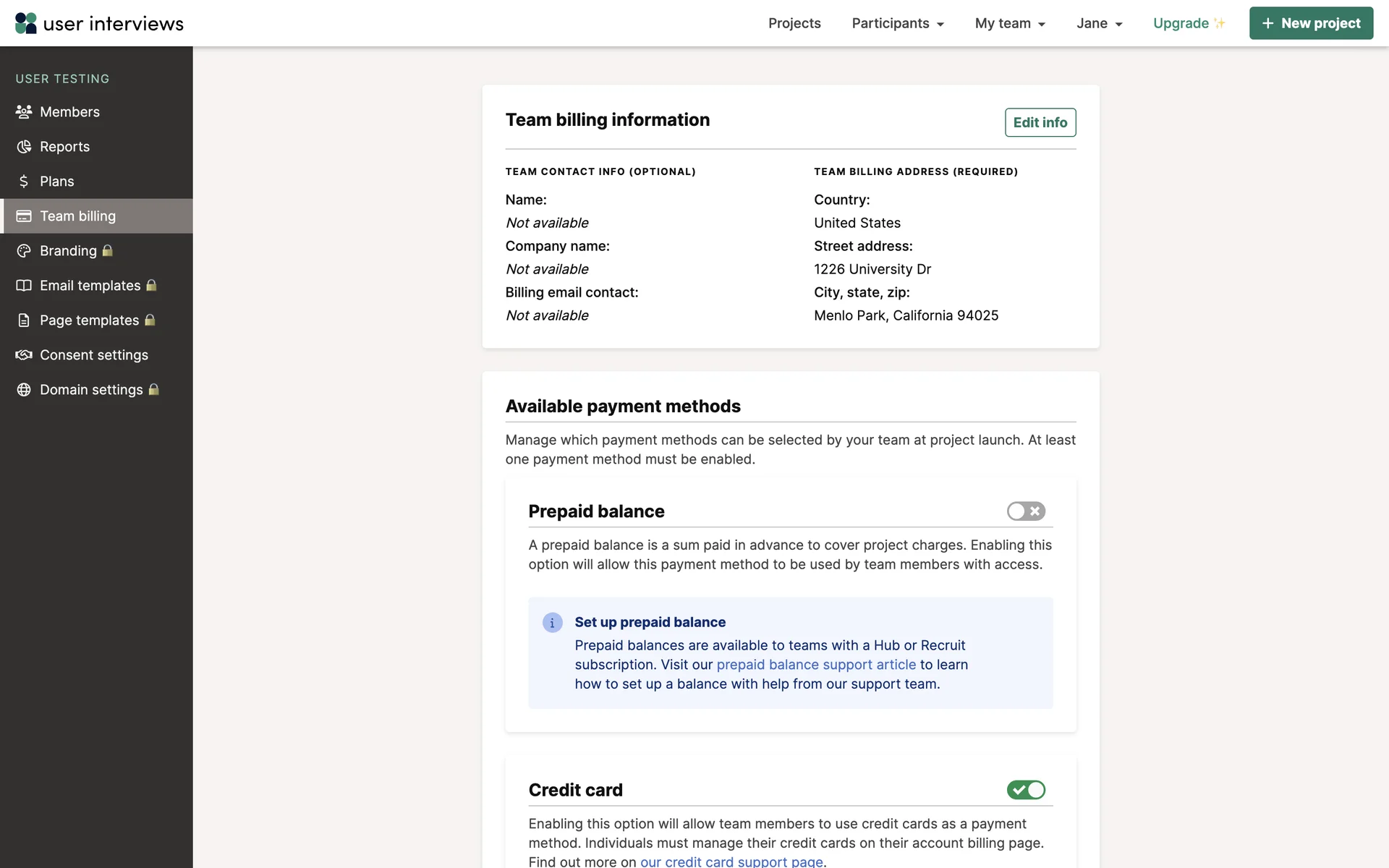Click the Reports pie chart icon
Viewport: 1389px width, 868px height.
click(24, 147)
